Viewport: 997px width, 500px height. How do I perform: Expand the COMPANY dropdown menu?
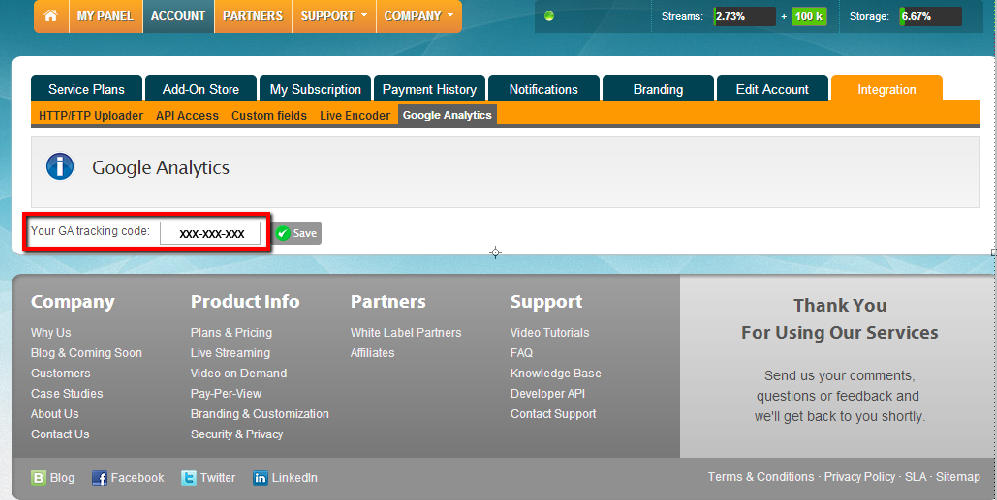tap(419, 16)
